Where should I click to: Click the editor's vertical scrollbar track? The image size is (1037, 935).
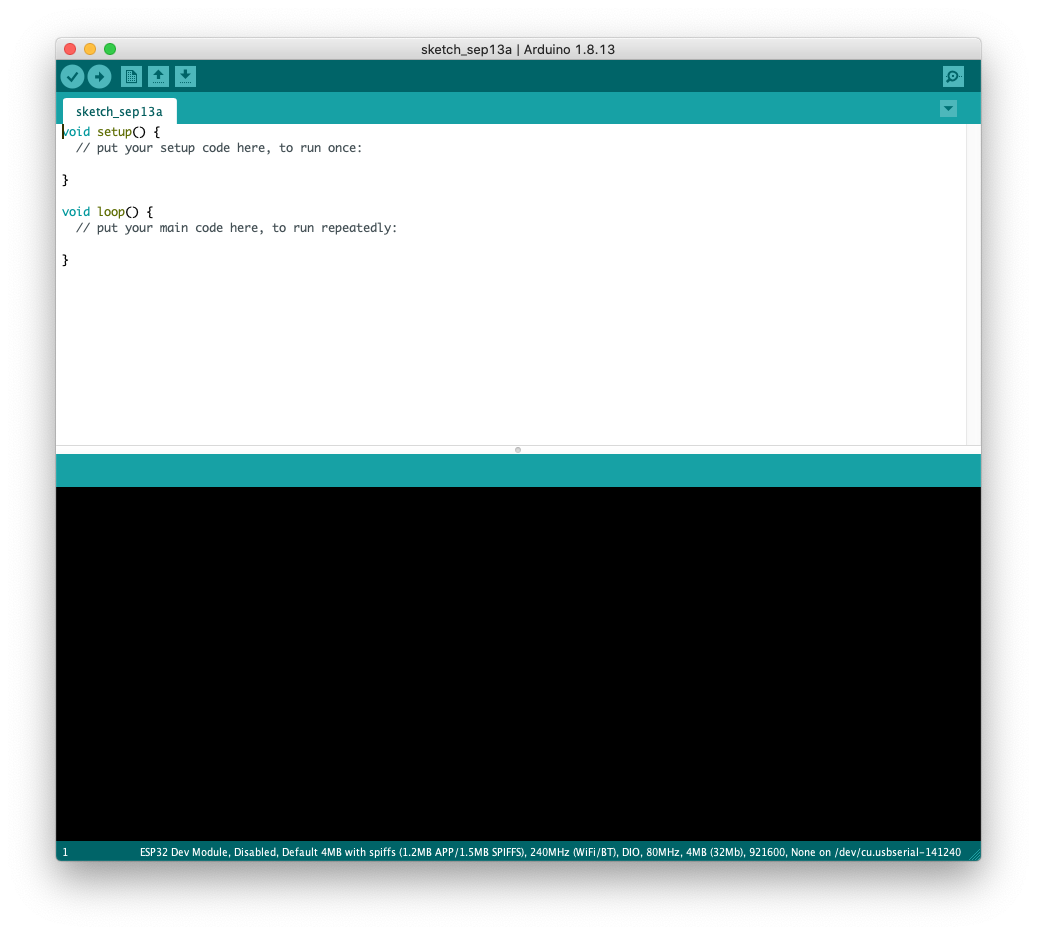(x=974, y=284)
